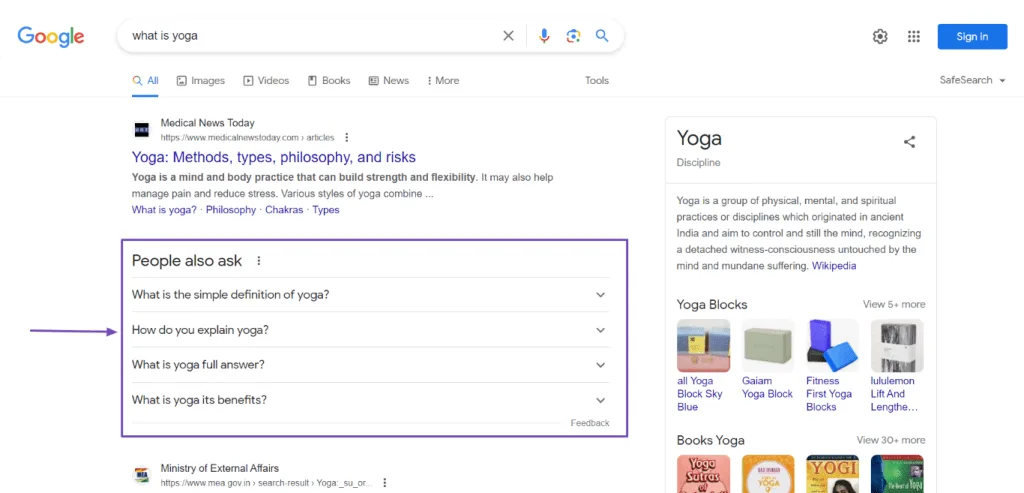The height and width of the screenshot is (493, 1024).
Task: Click the yellow YOGI book cover
Action: point(833,474)
